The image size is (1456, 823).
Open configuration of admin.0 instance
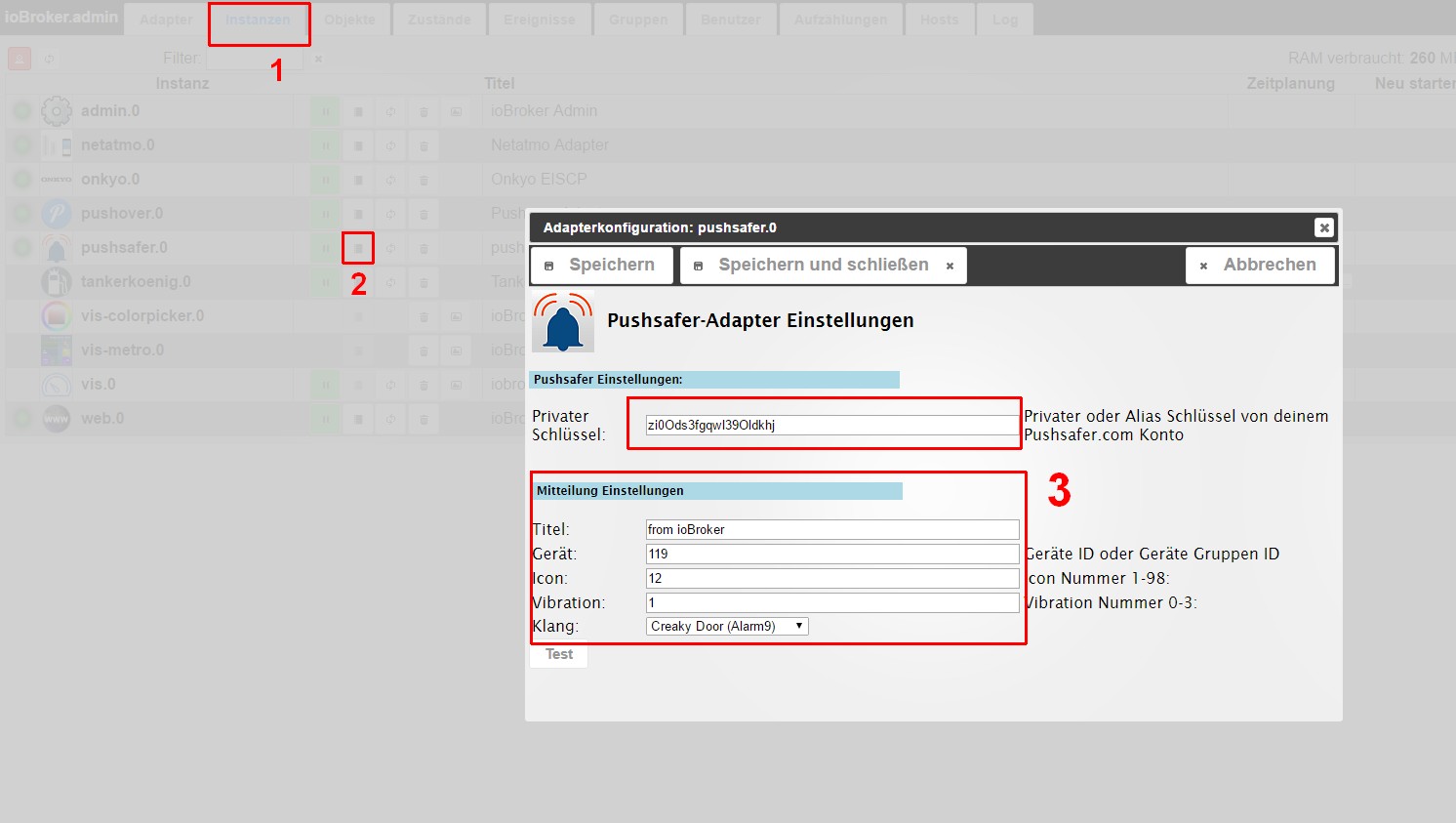pos(358,111)
